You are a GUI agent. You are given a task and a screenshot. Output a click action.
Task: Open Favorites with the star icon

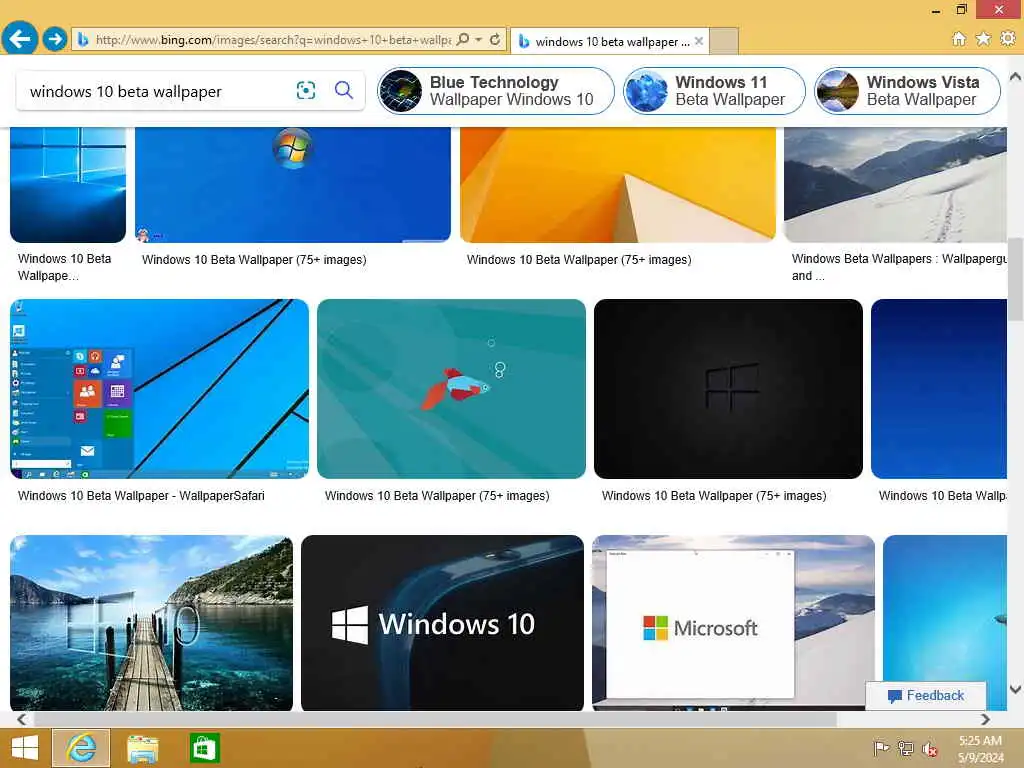(983, 39)
